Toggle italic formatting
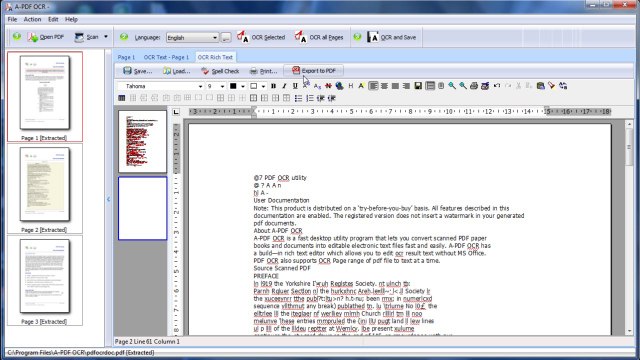This screenshot has width=640, height=360. click(x=284, y=86)
